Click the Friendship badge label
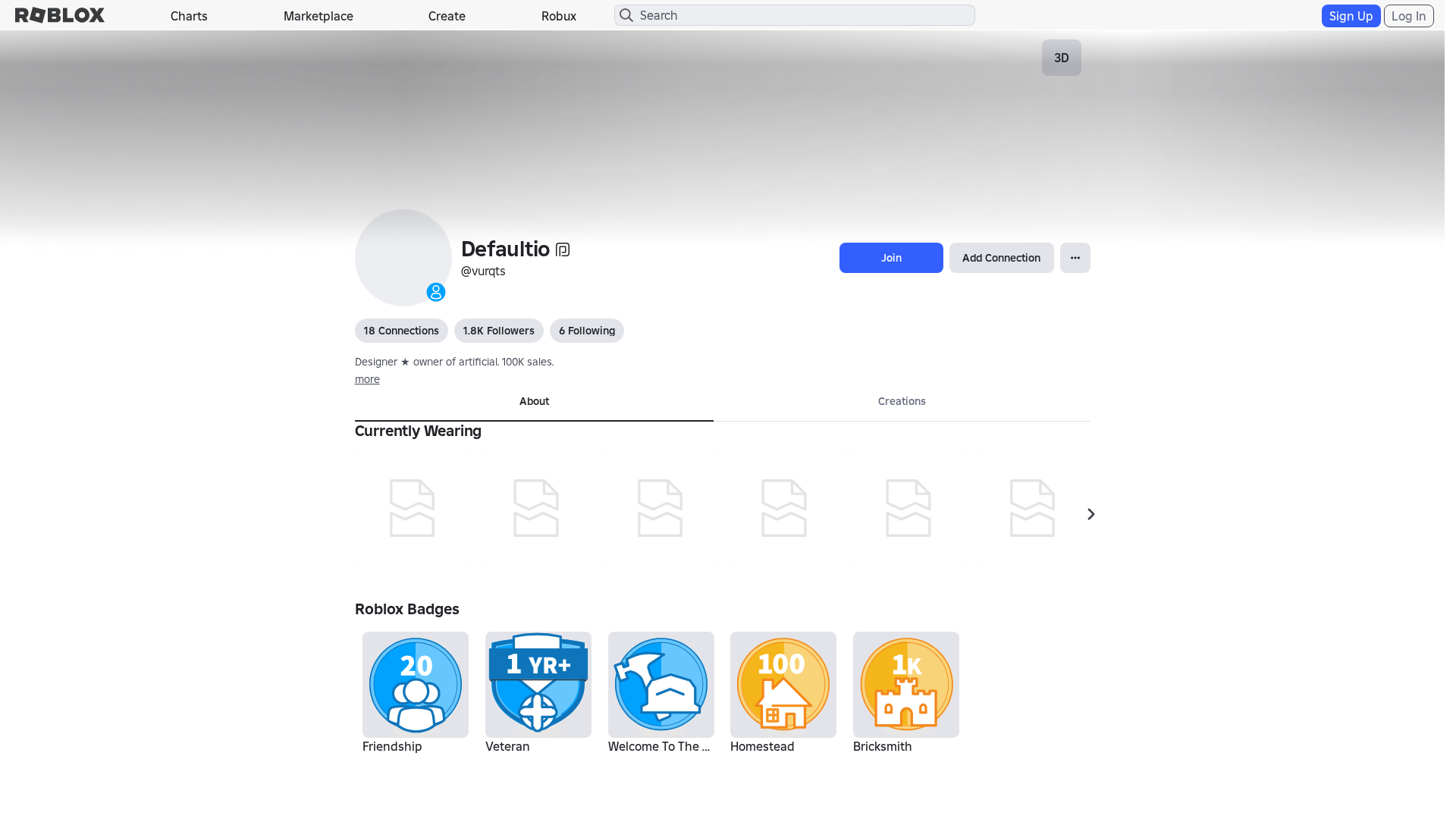The height and width of the screenshot is (819, 1456). pos(392,747)
